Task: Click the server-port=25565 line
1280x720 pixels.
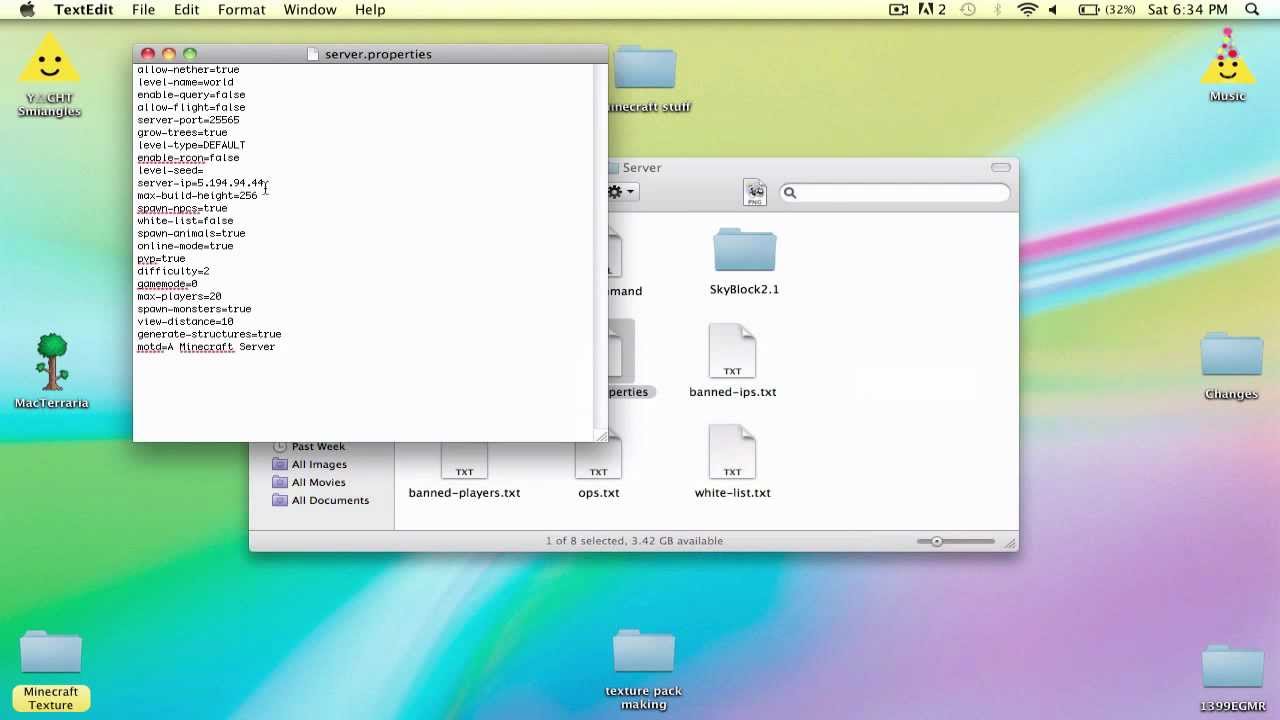Action: (x=188, y=120)
